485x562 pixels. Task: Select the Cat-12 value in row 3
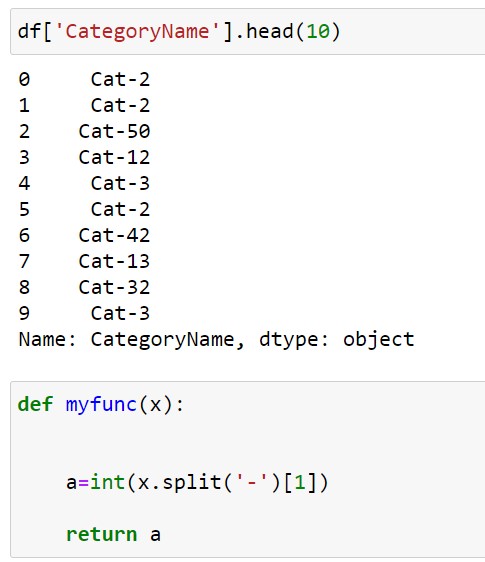click(114, 157)
